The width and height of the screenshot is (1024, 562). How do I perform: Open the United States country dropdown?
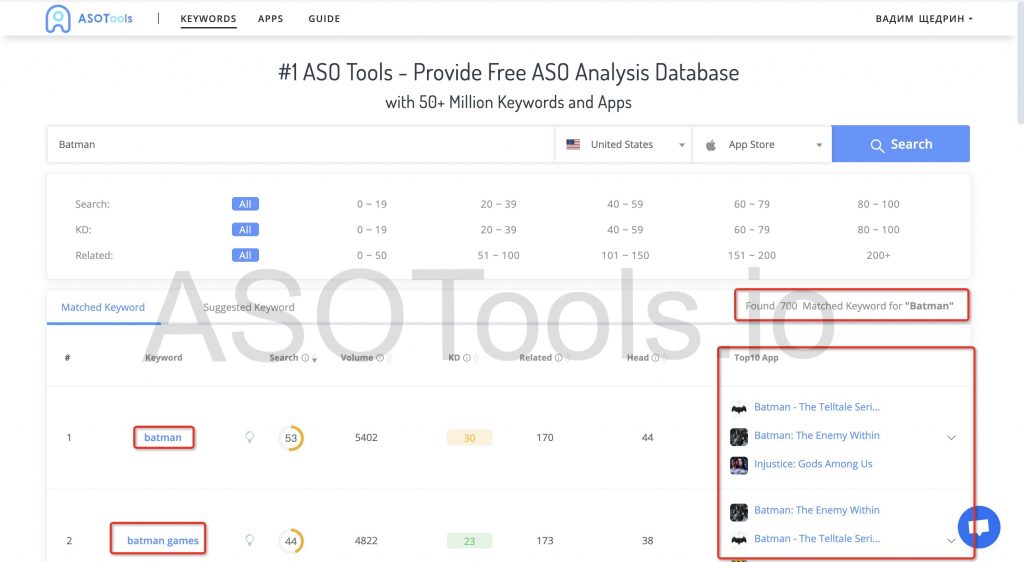[x=624, y=144]
